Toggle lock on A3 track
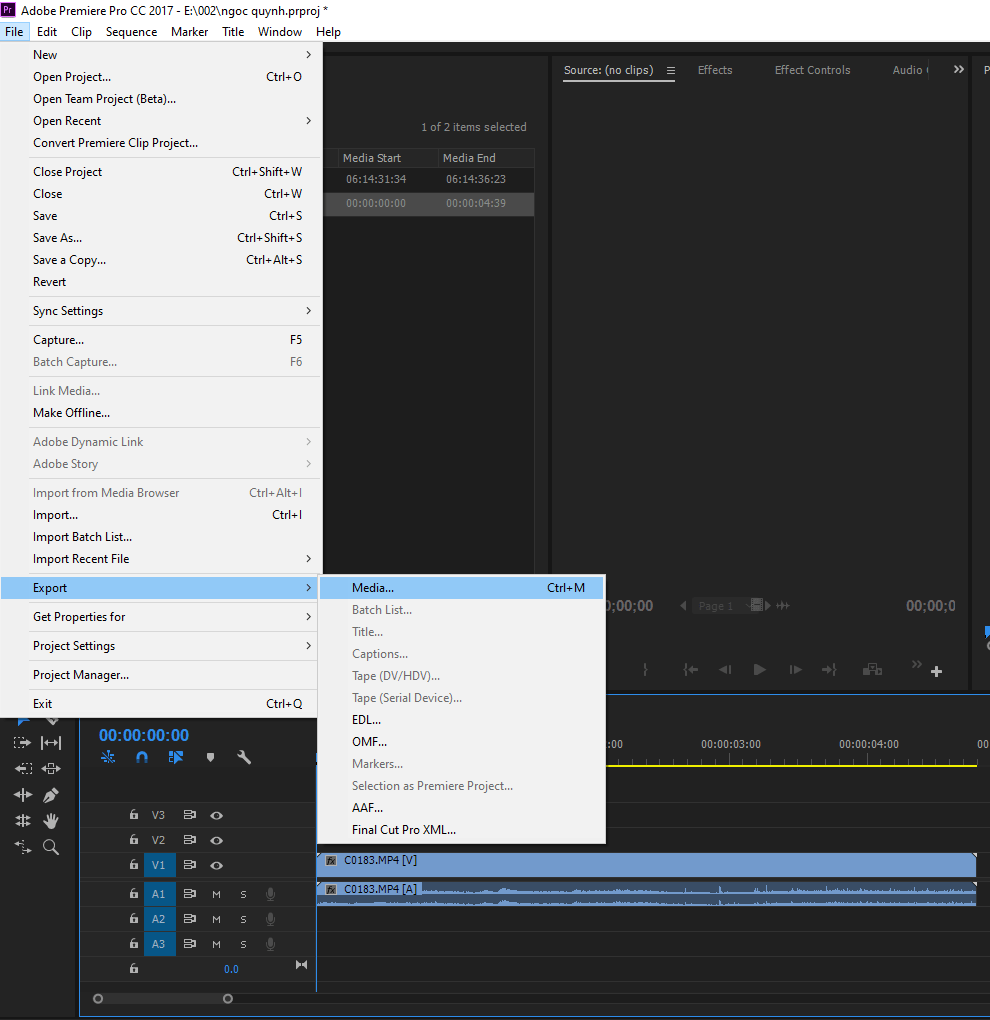Viewport: 990px width, 1020px height. (x=133, y=943)
